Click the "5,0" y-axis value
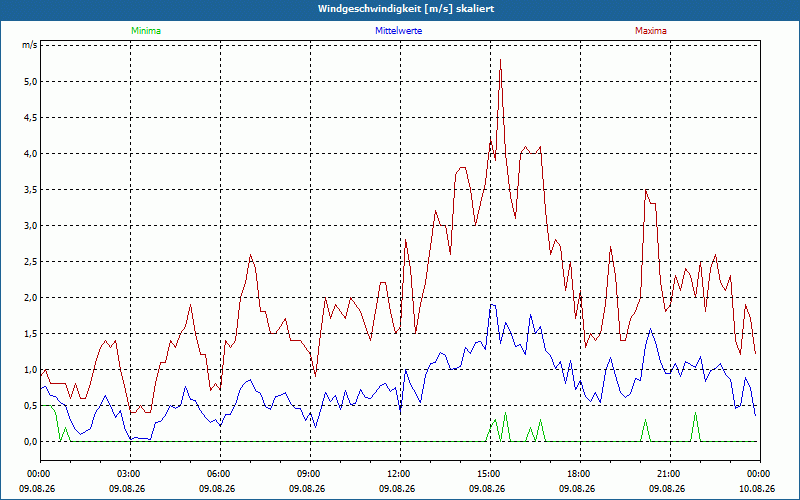 coord(31,81)
